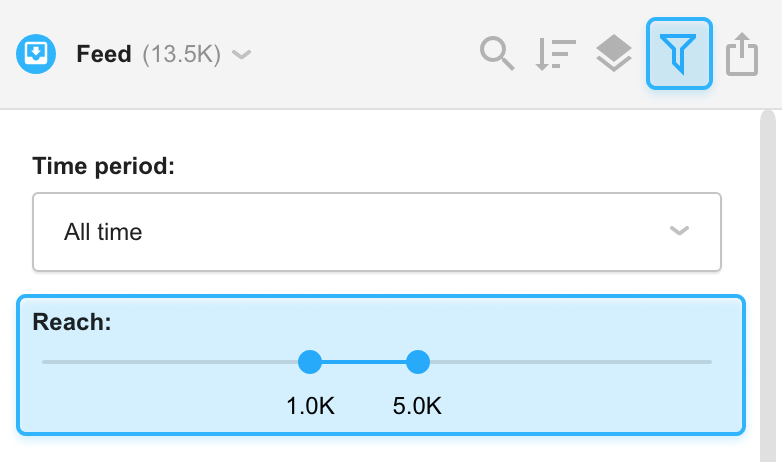782x462 pixels.
Task: Click the search magnifier icon
Action: point(497,53)
